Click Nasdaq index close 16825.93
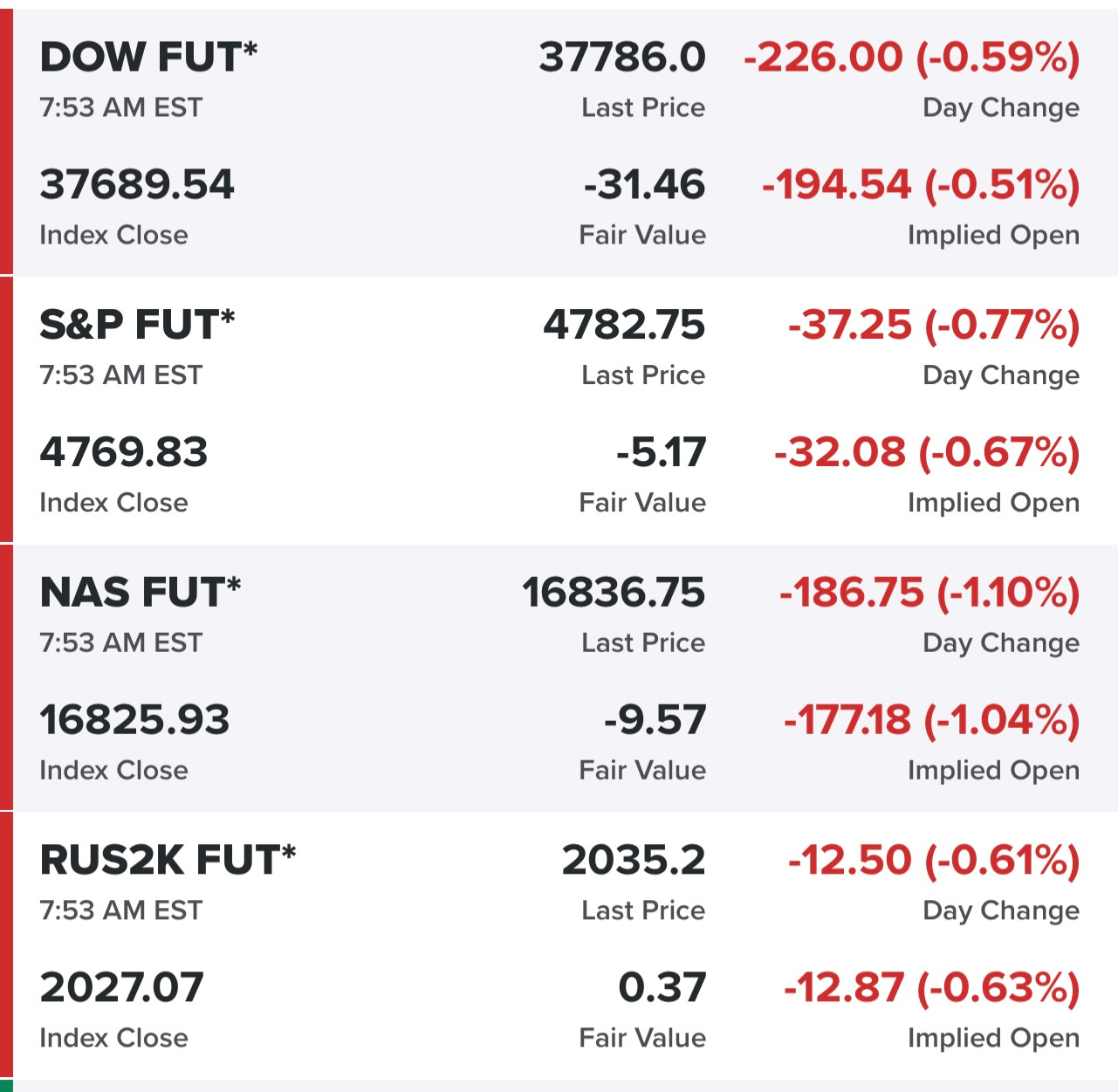The height and width of the screenshot is (1092, 1118). click(135, 720)
